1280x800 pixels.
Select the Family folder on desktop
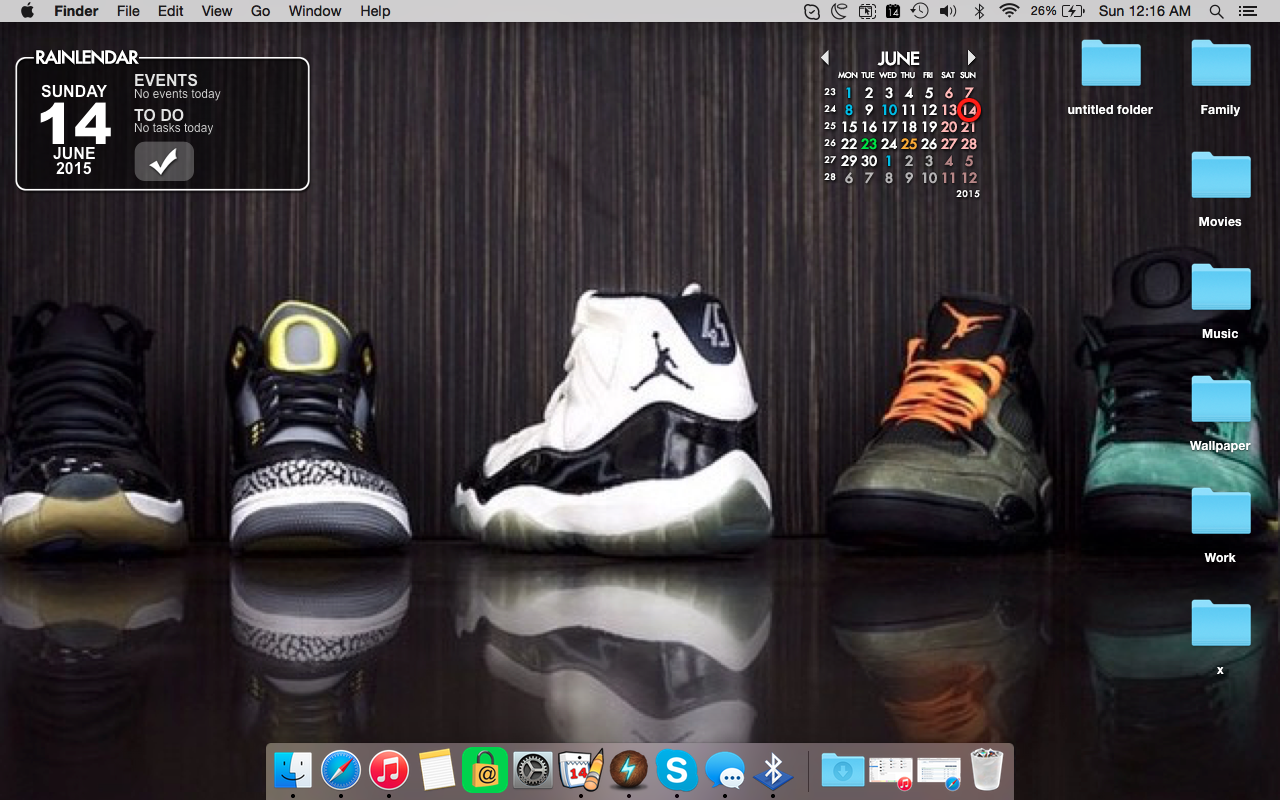1220,78
